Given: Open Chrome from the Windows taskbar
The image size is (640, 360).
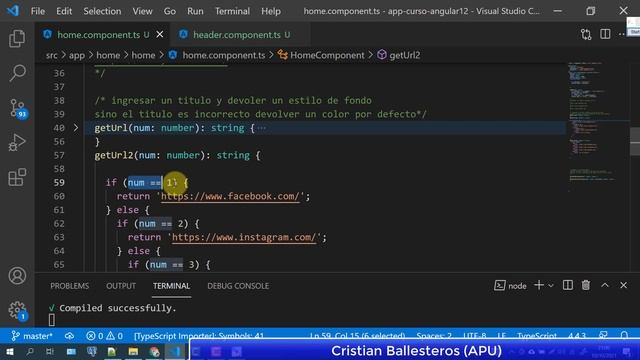Looking at the screenshot, I should click(154, 351).
